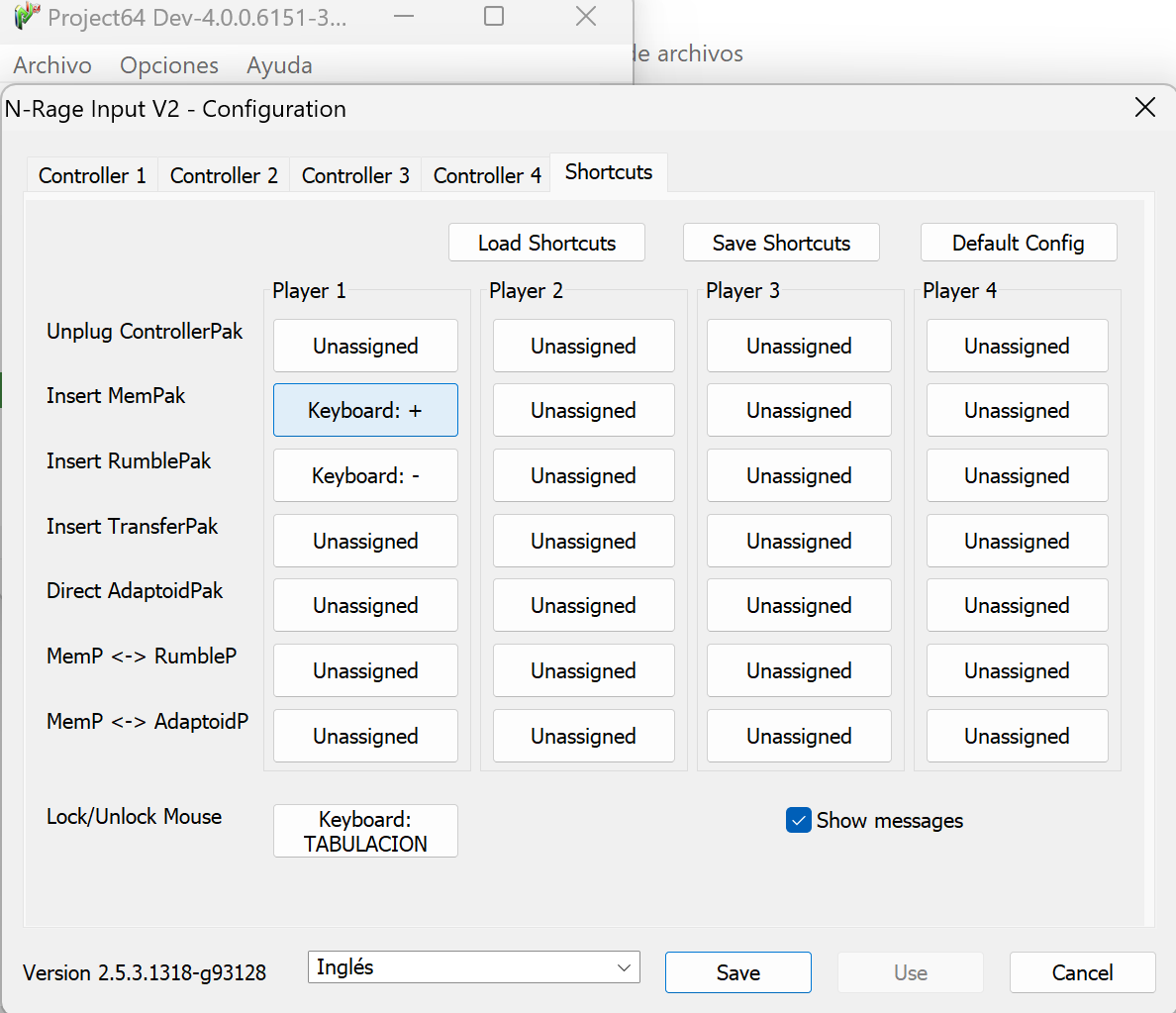Viewport: 1176px width, 1013px height.
Task: Open the Archivo menu
Action: point(51,65)
